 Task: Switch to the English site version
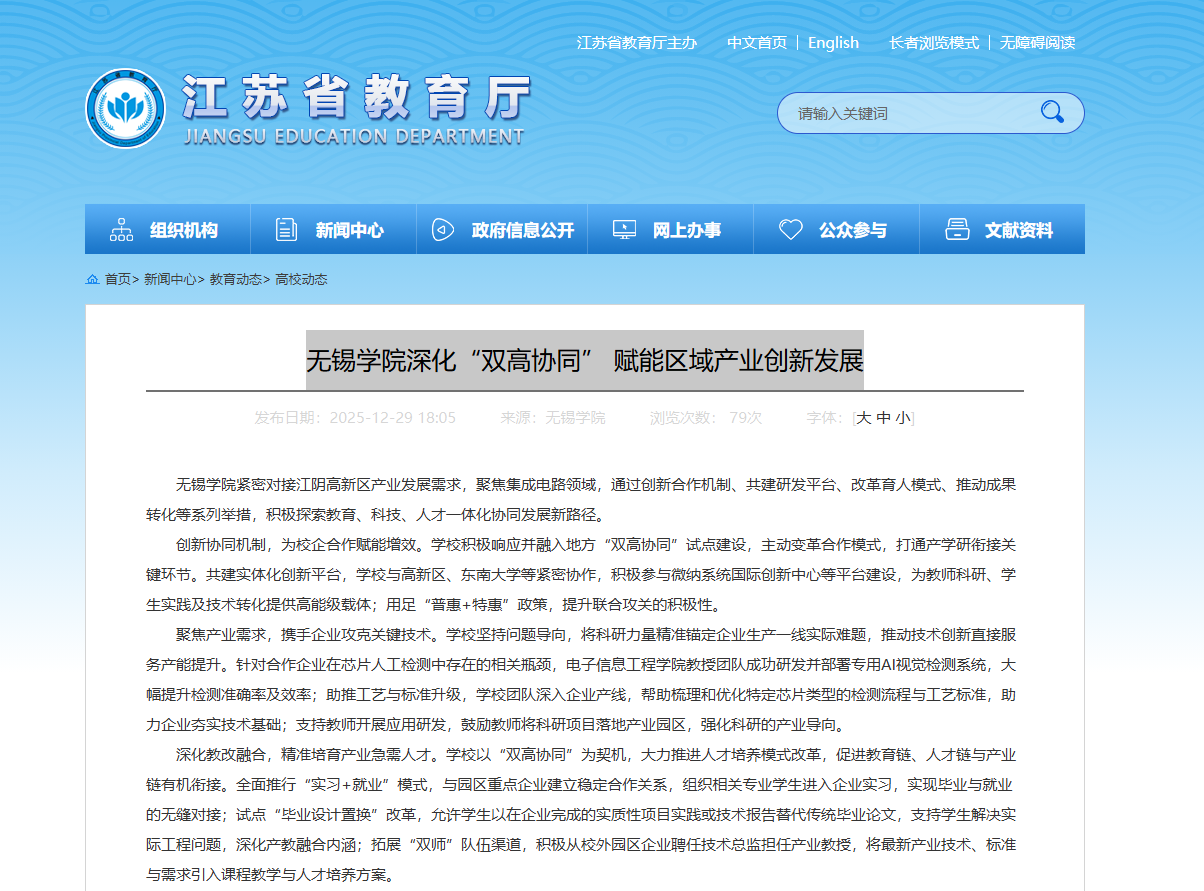tap(833, 42)
